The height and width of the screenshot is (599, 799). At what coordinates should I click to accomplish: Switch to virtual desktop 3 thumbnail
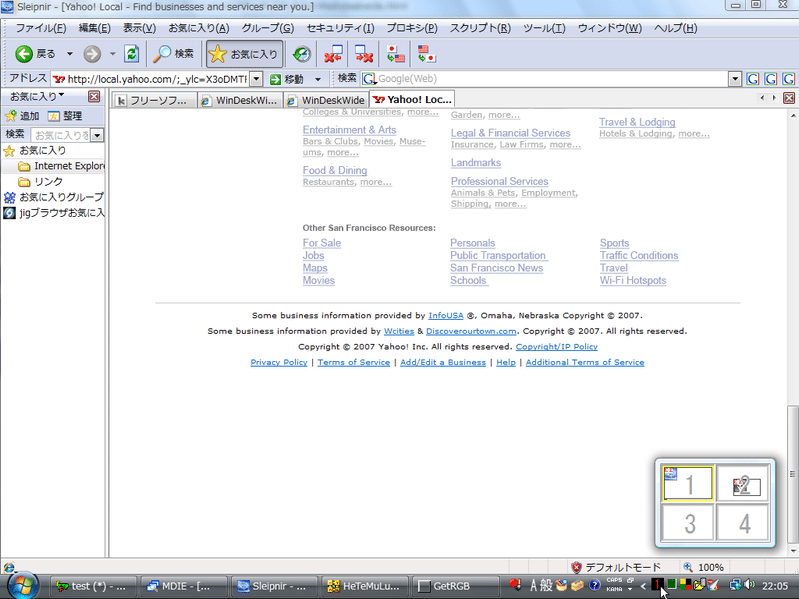click(687, 523)
